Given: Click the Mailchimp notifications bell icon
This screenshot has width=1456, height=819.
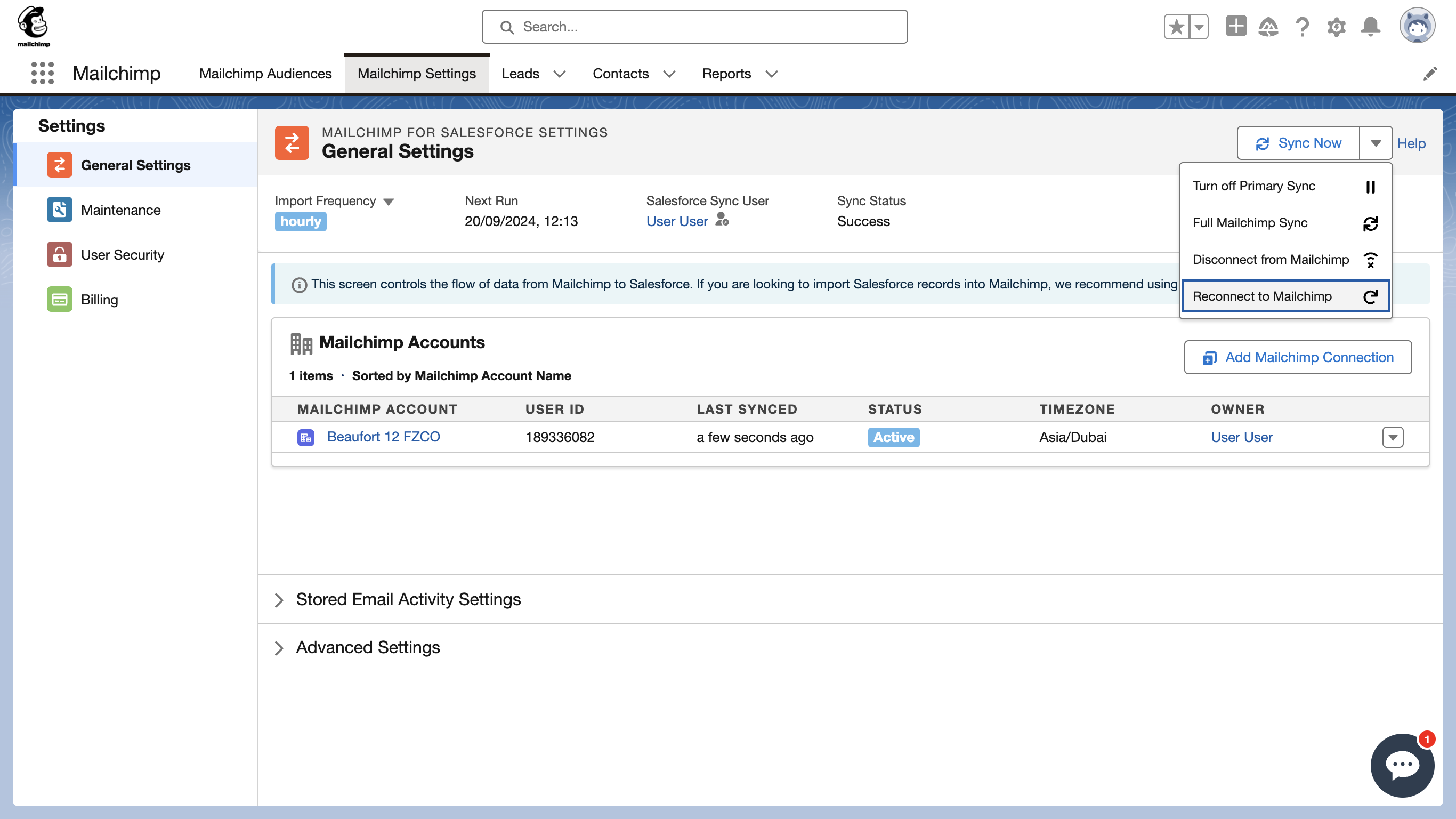Looking at the screenshot, I should click(x=1370, y=27).
